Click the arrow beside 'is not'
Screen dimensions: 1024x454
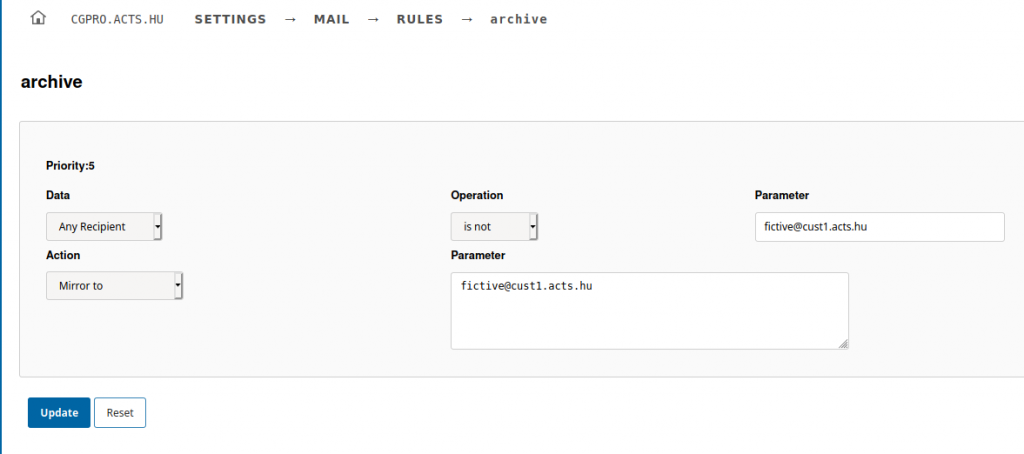click(x=533, y=227)
